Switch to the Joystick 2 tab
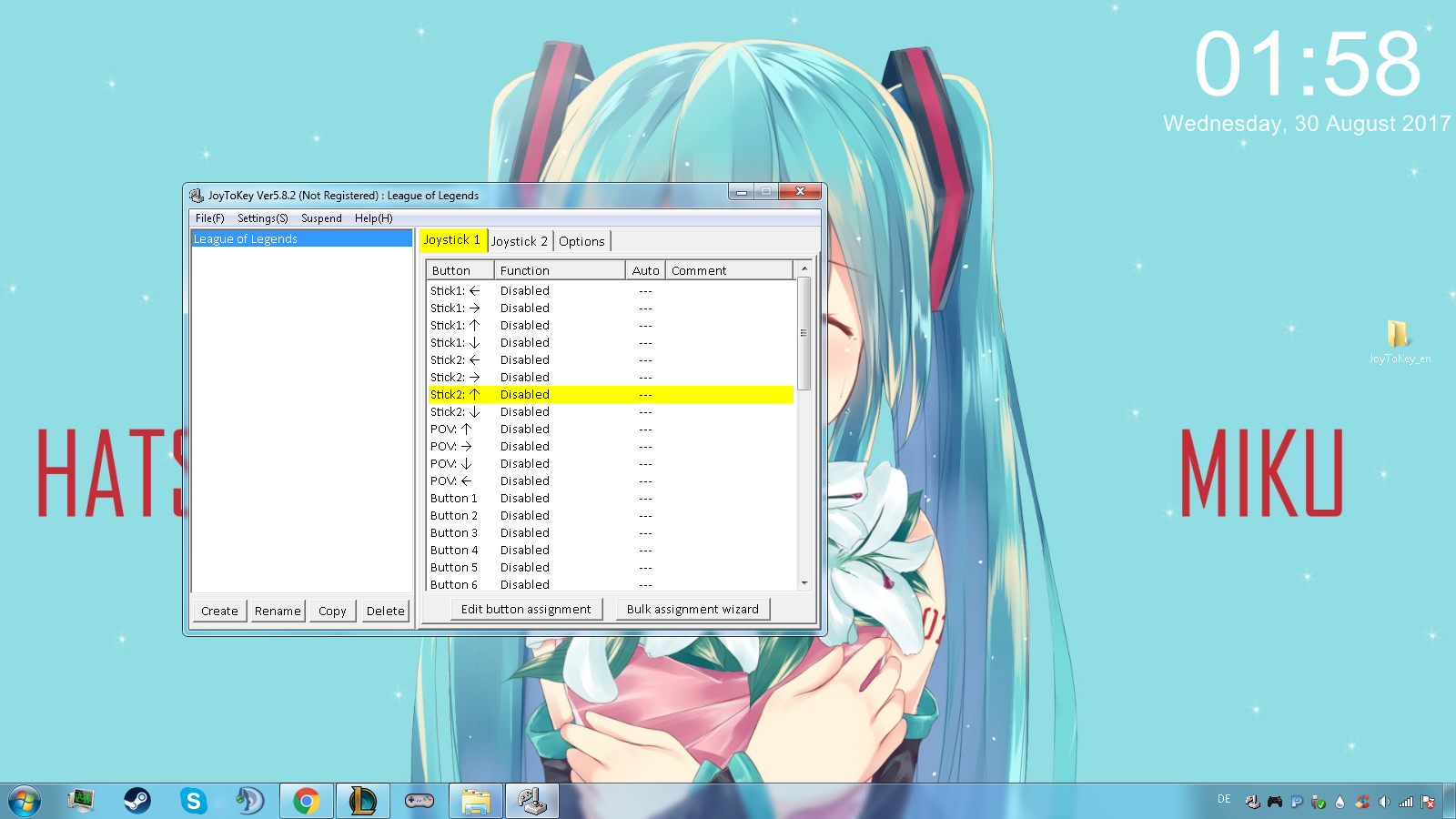Screen dimensions: 1456x819 tap(520, 241)
